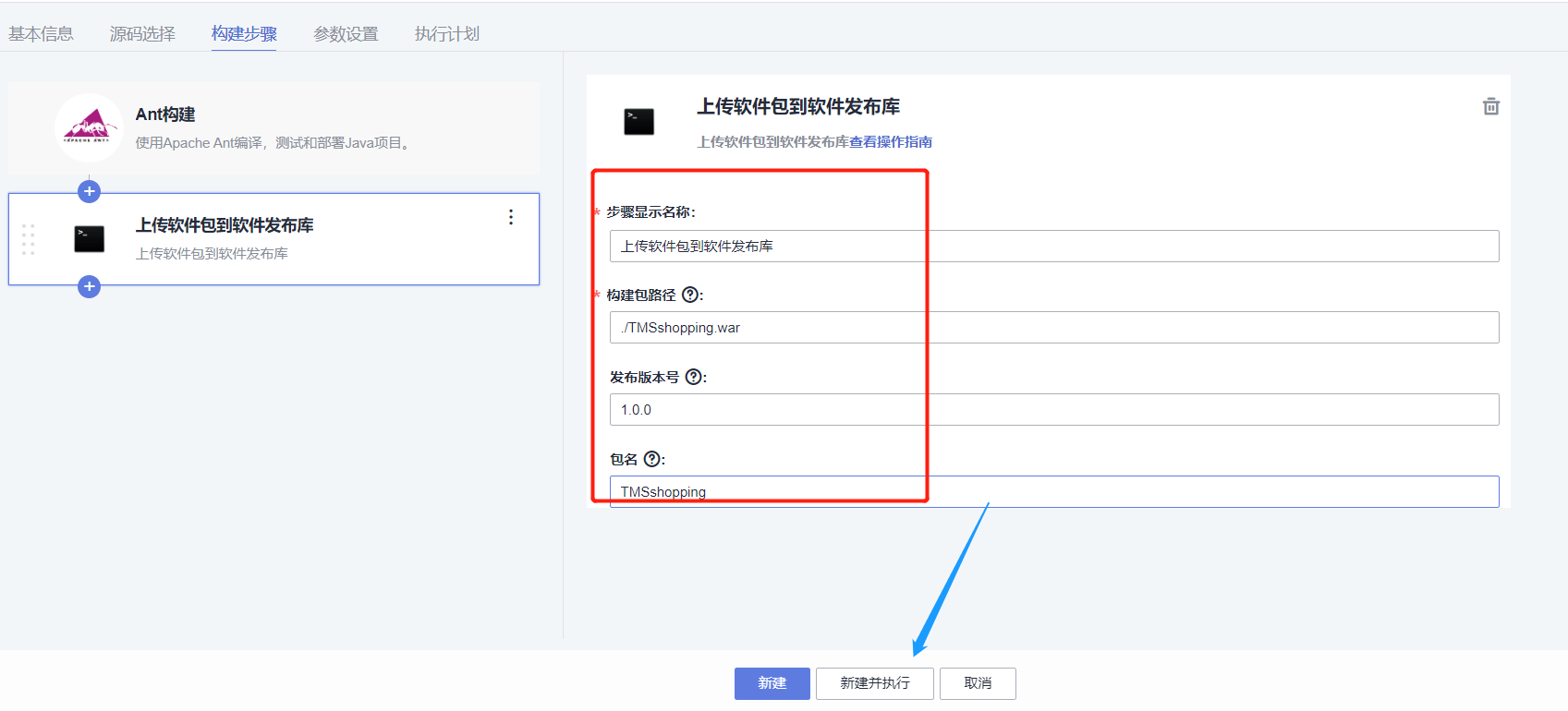Viewport: 1568px width, 711px height.
Task: Focus the 步骤显示名称 input field
Action: pos(1054,247)
